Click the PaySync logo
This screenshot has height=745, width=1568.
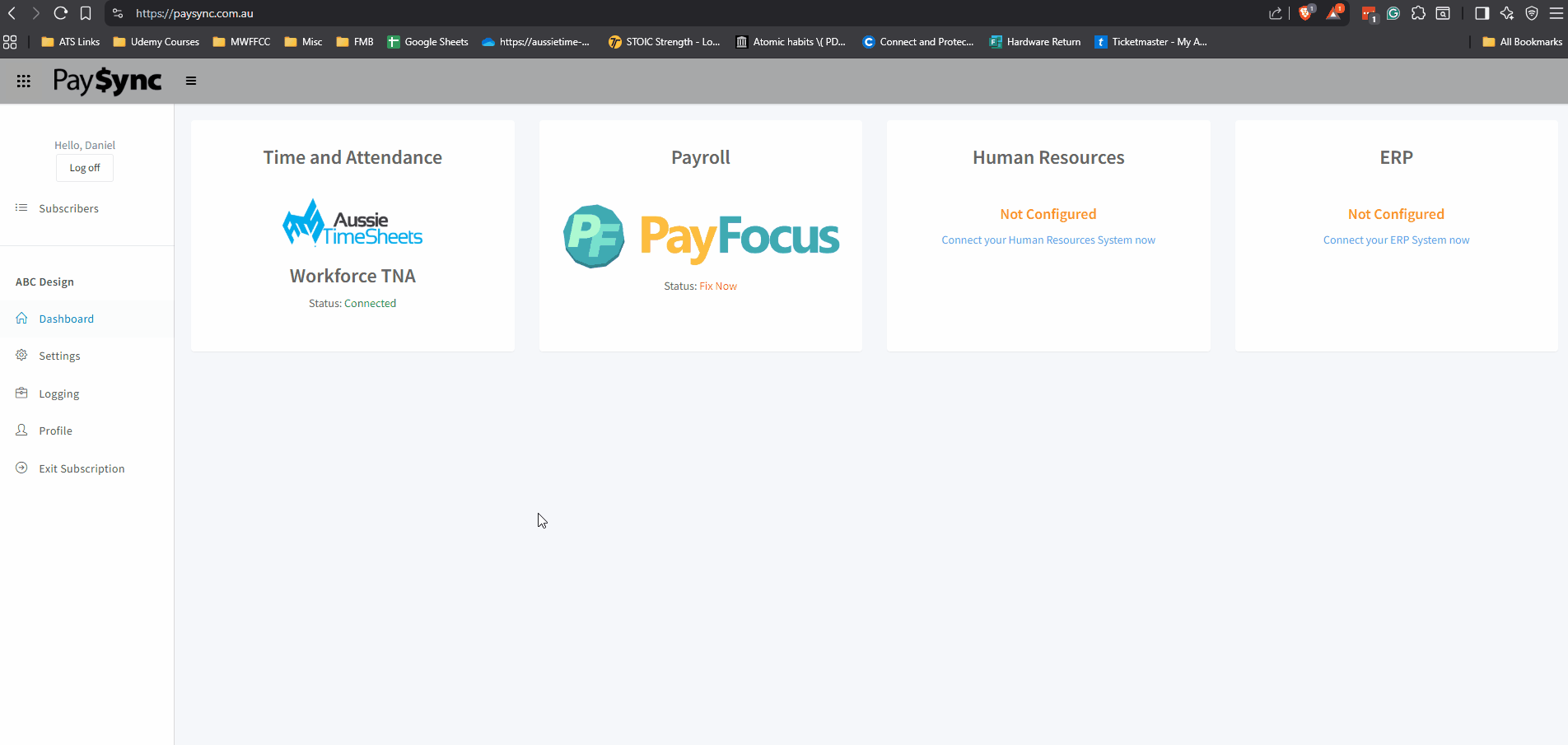coord(108,81)
